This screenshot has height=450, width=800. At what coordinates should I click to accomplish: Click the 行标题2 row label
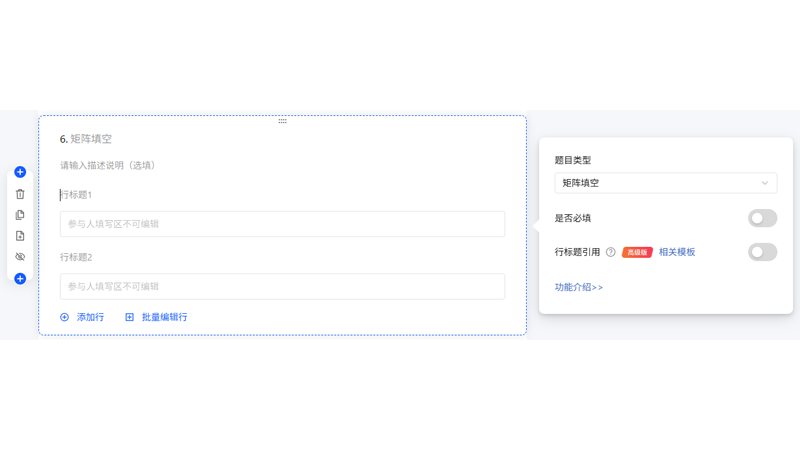(76, 257)
